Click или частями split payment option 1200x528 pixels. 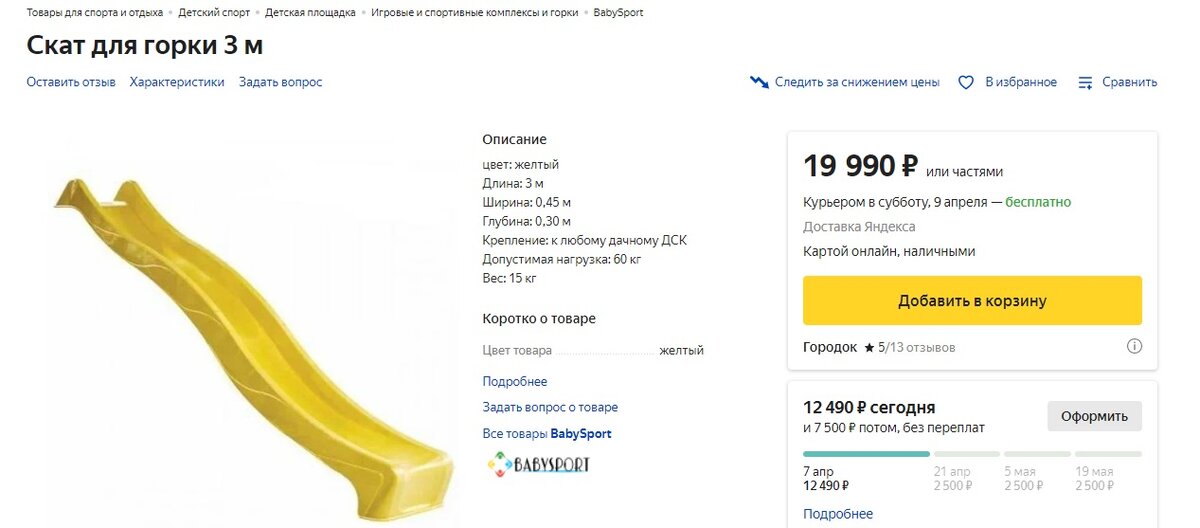point(964,172)
